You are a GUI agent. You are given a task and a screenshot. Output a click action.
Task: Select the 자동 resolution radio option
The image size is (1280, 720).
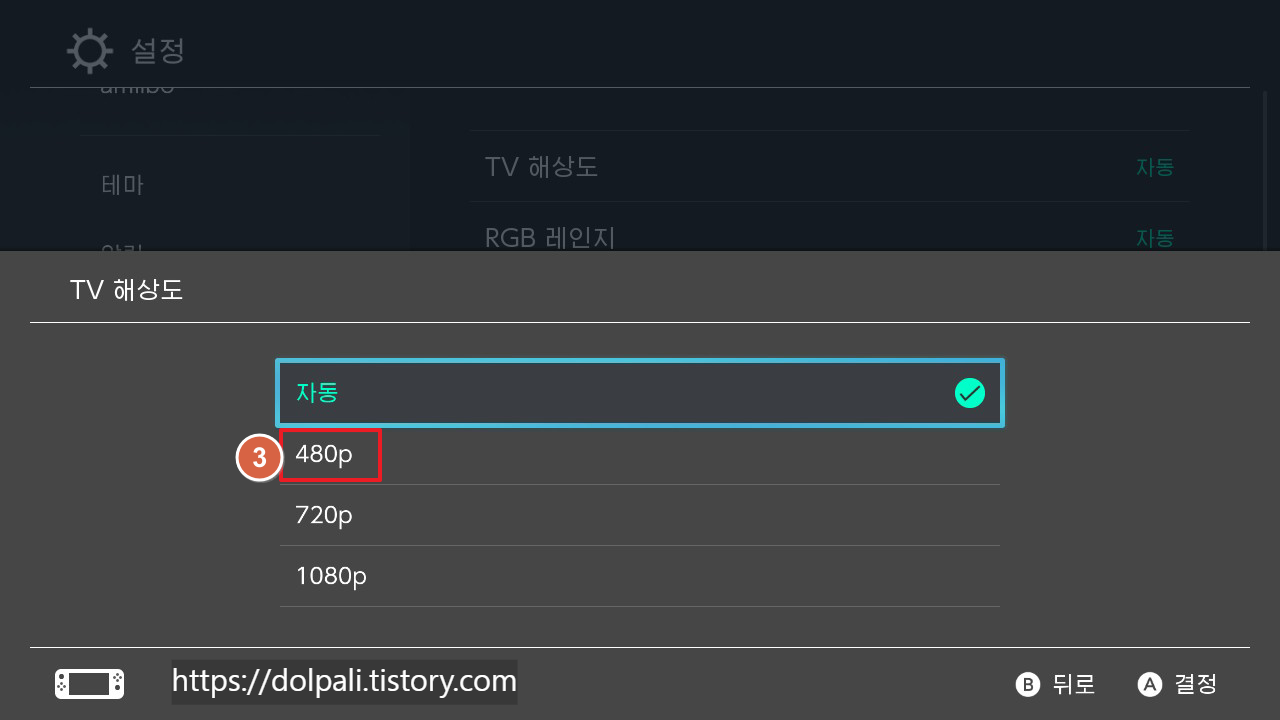click(x=640, y=393)
